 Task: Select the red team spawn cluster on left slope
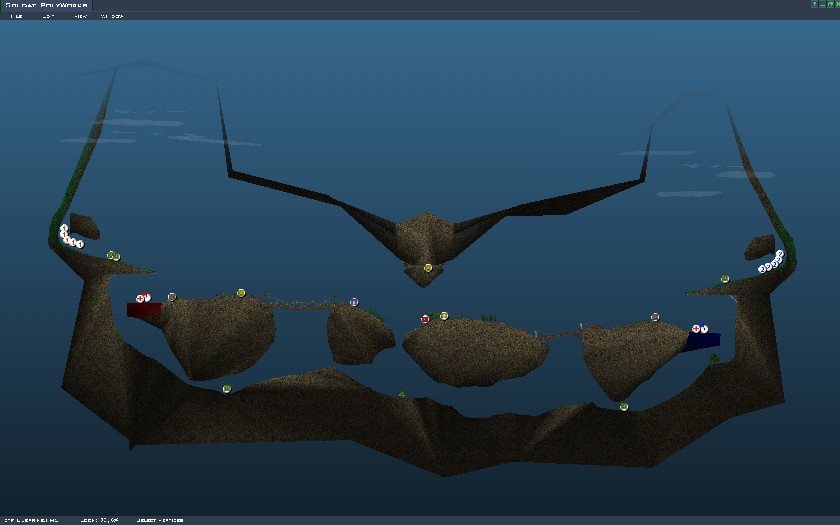[x=70, y=237]
